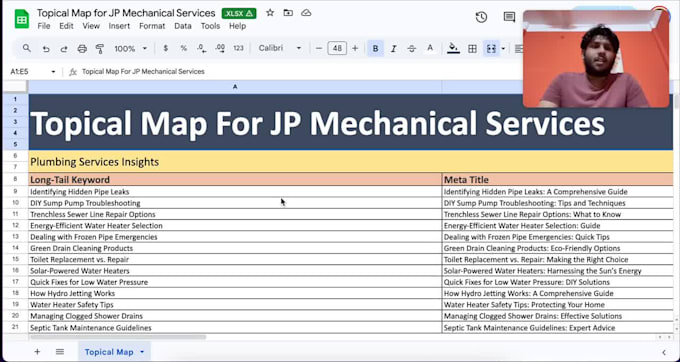680x362 pixels.
Task: Open version history clock icon
Action: click(x=481, y=17)
